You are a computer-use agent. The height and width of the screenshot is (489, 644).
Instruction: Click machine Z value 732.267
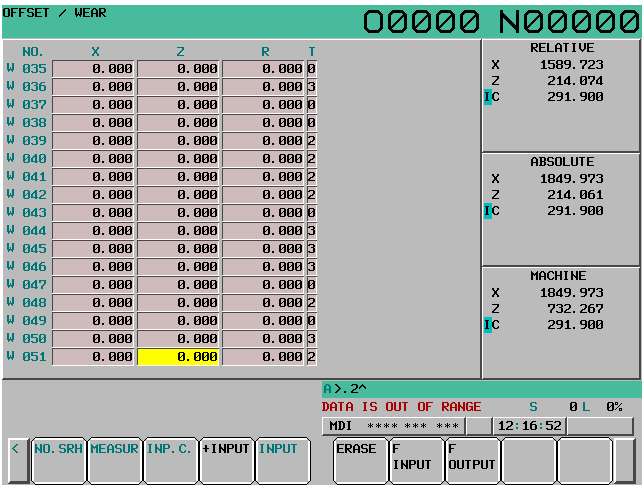tap(575, 309)
